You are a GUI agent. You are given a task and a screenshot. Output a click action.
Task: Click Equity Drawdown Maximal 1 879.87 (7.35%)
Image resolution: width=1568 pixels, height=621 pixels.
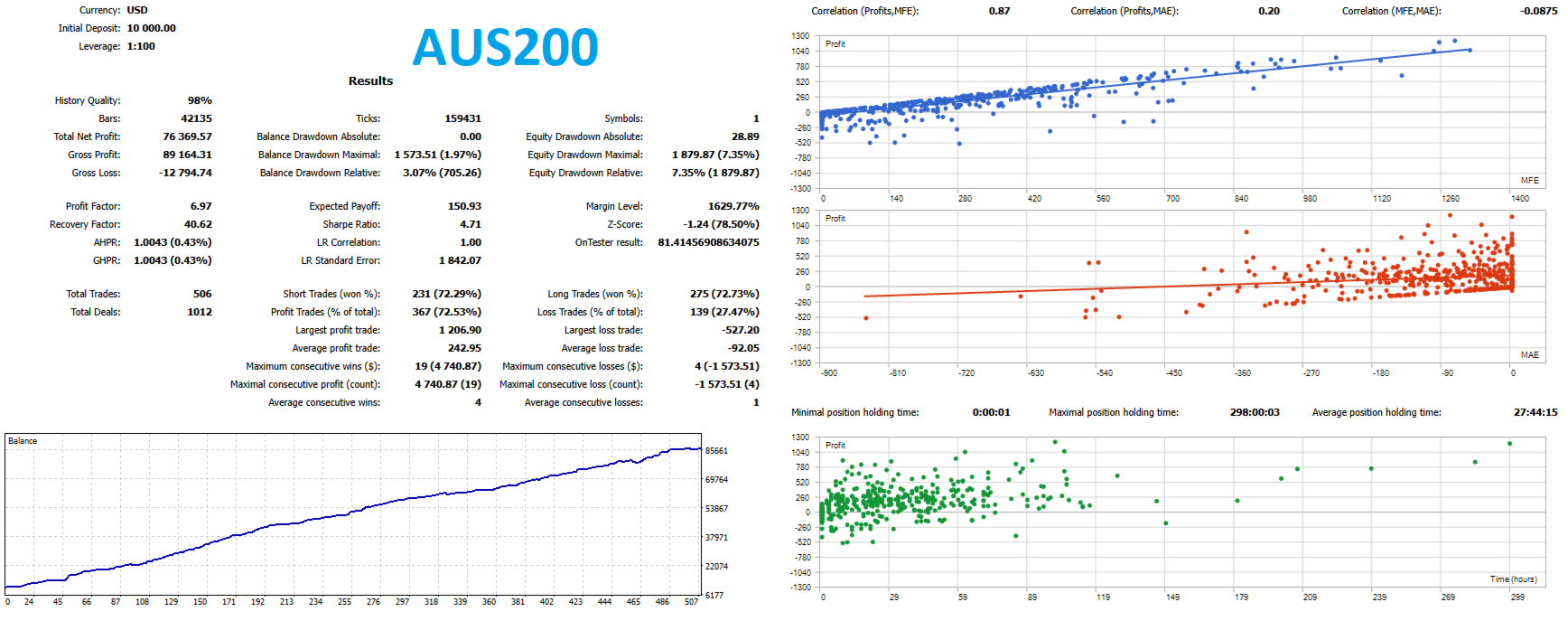pyautogui.click(x=715, y=155)
